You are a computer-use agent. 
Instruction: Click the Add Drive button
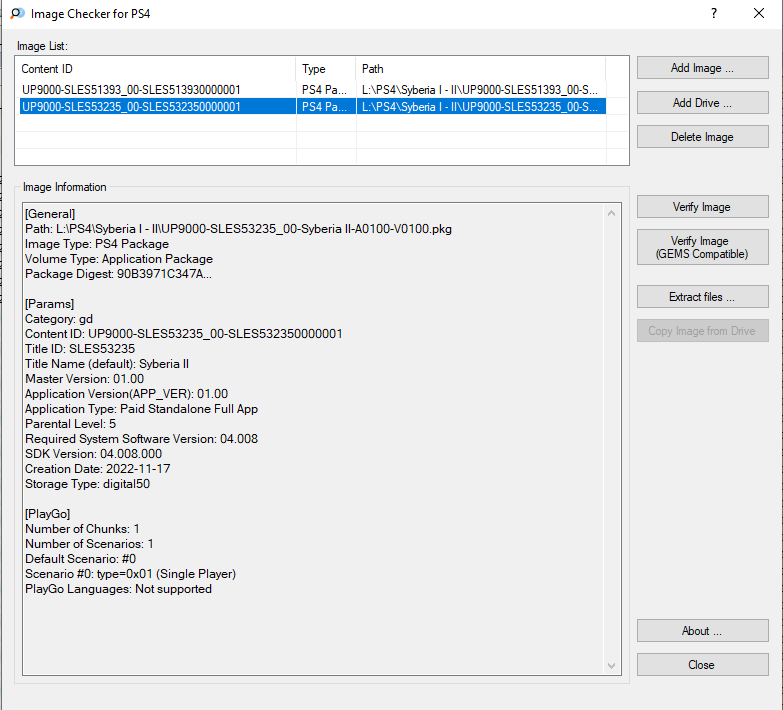point(702,103)
